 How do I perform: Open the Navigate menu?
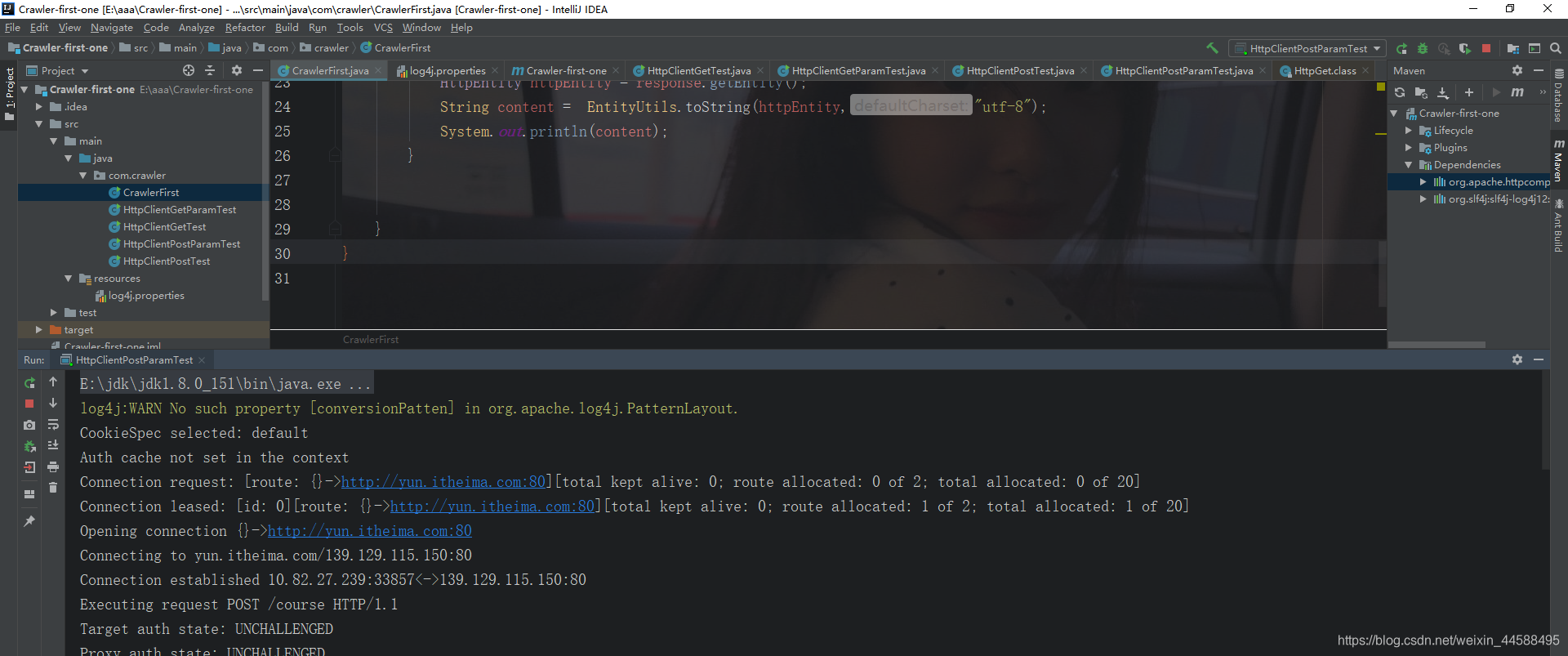coord(110,27)
